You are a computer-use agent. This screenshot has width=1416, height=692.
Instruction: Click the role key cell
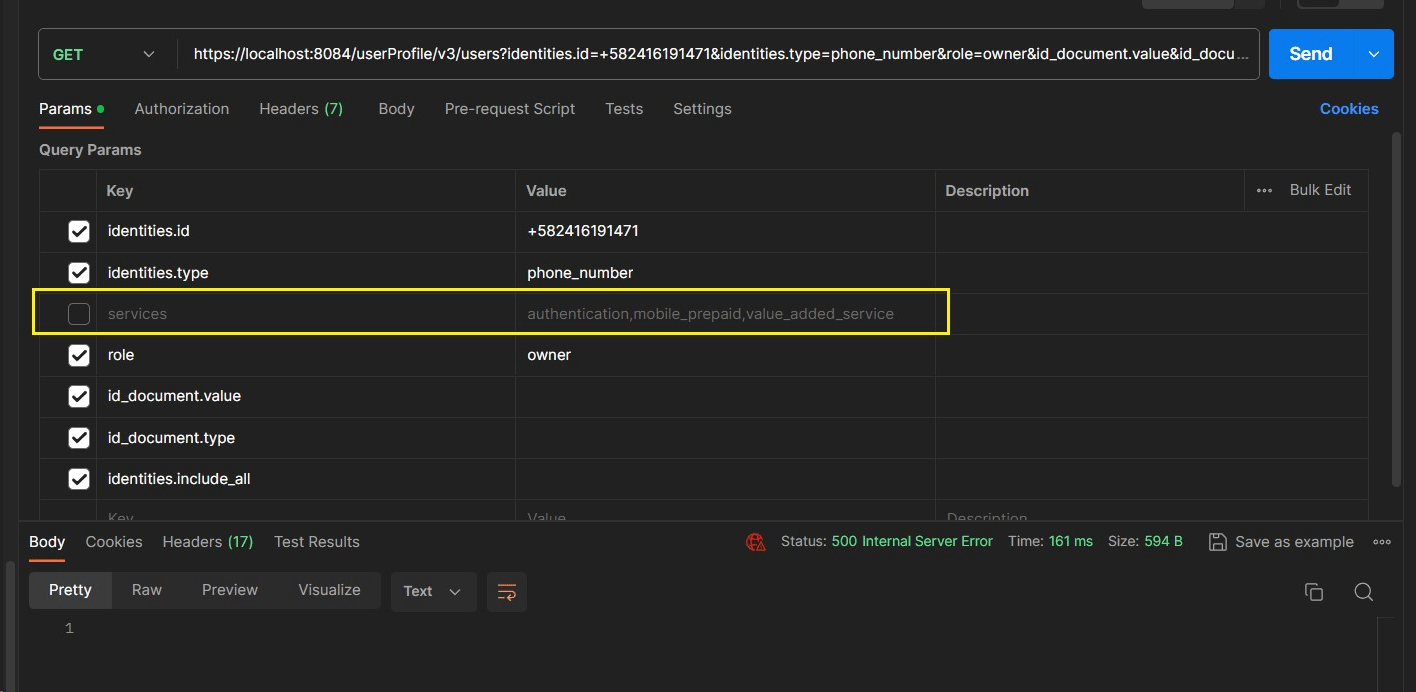[305, 355]
